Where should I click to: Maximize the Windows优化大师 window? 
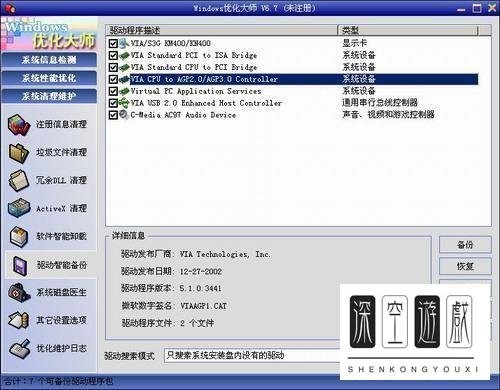pyautogui.click(x=477, y=8)
